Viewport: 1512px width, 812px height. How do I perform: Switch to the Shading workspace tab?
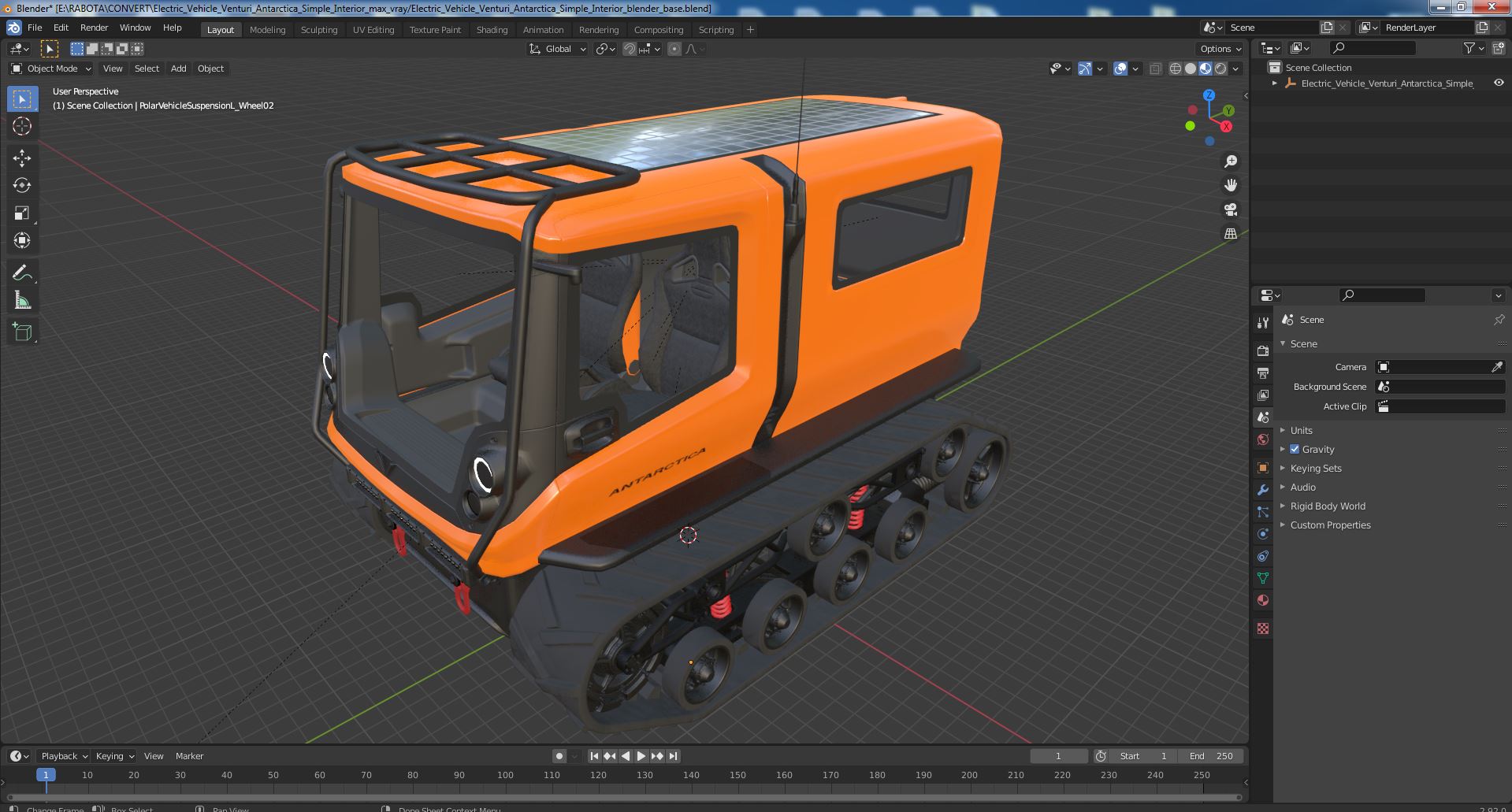pyautogui.click(x=492, y=30)
